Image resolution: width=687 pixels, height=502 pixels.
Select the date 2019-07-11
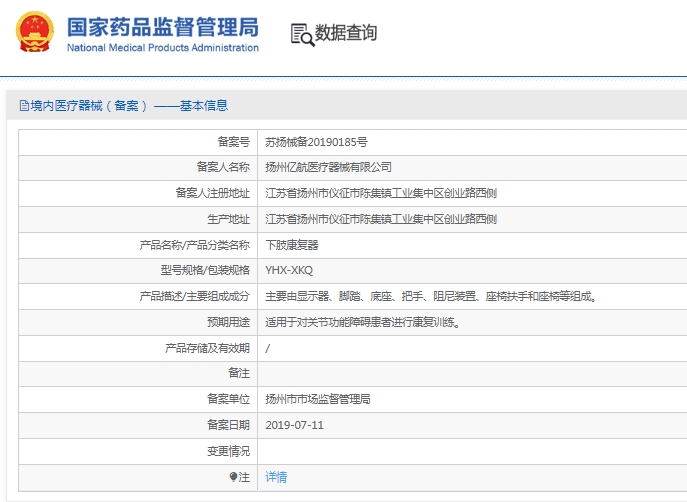294,425
